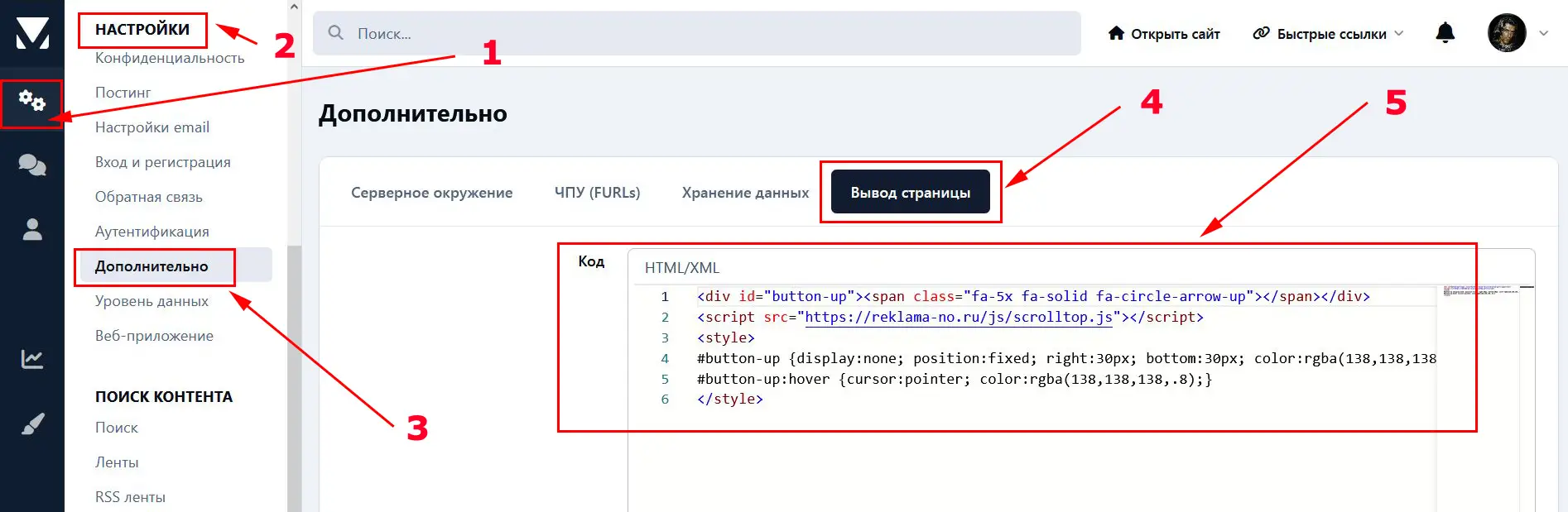Click the code editor minimap
This screenshot has height=512, width=1568.
click(1481, 291)
